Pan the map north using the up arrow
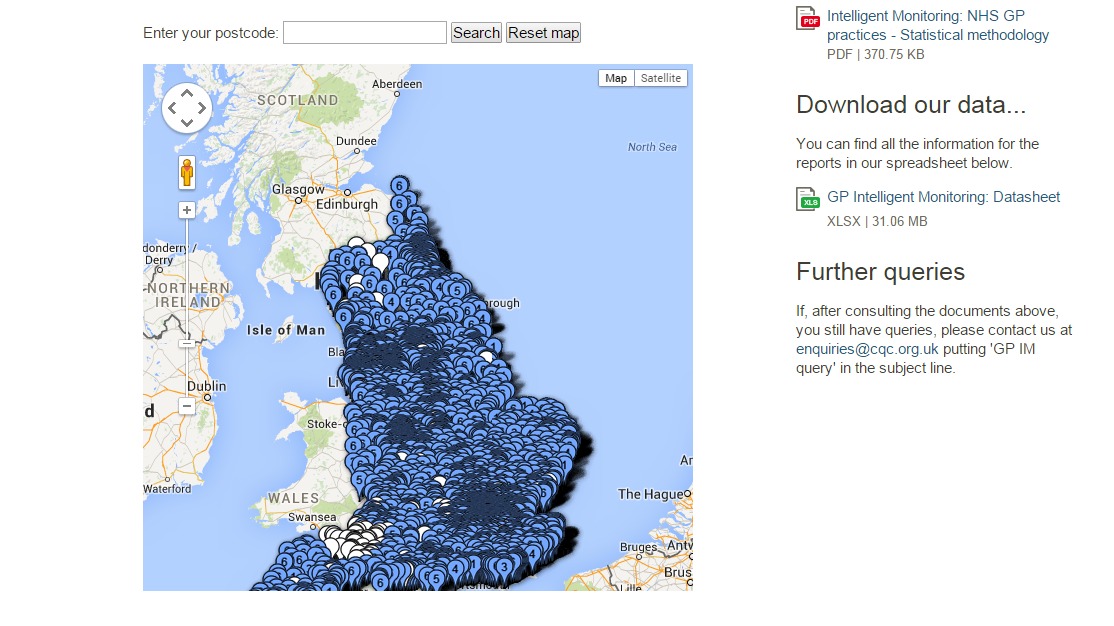1114x626 pixels. coord(187,92)
